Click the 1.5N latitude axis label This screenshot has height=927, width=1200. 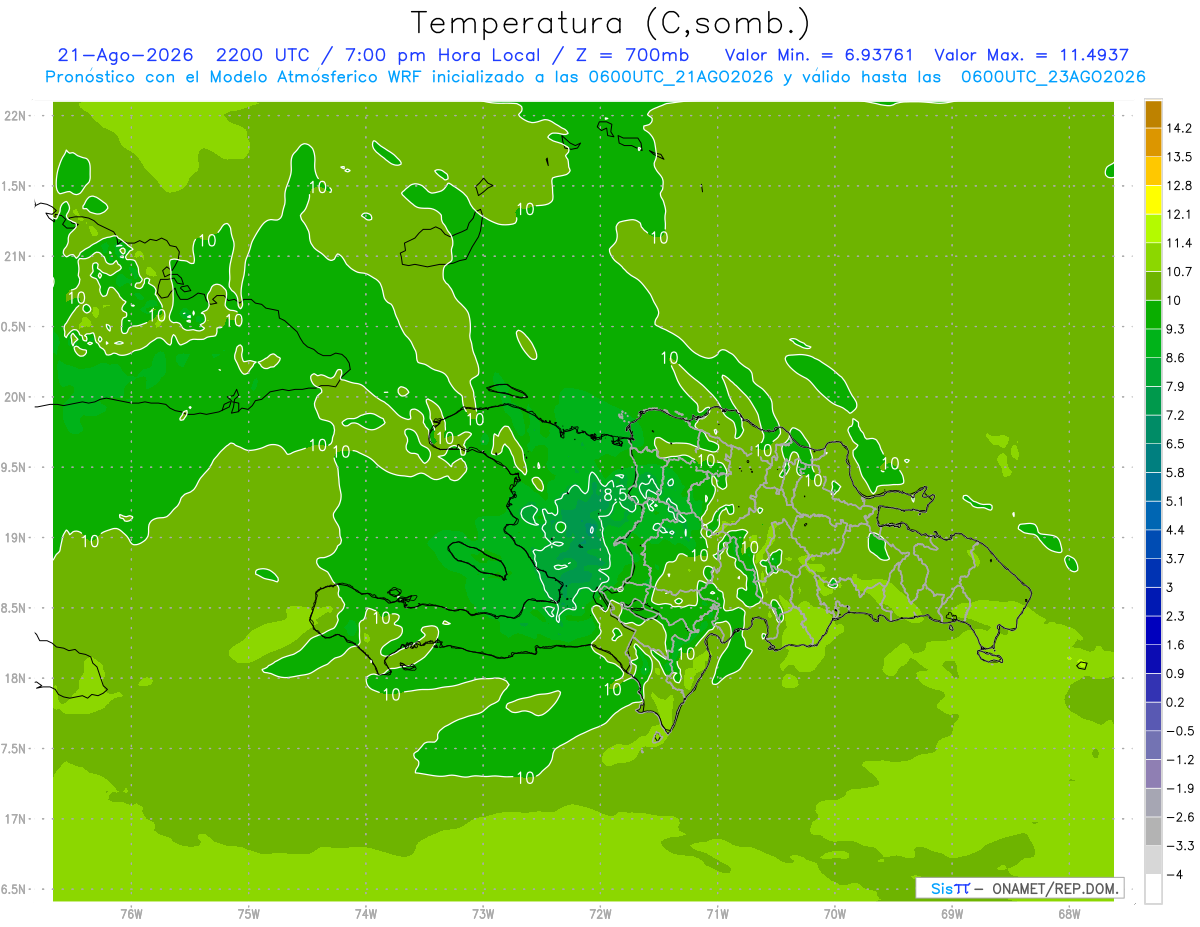14,186
